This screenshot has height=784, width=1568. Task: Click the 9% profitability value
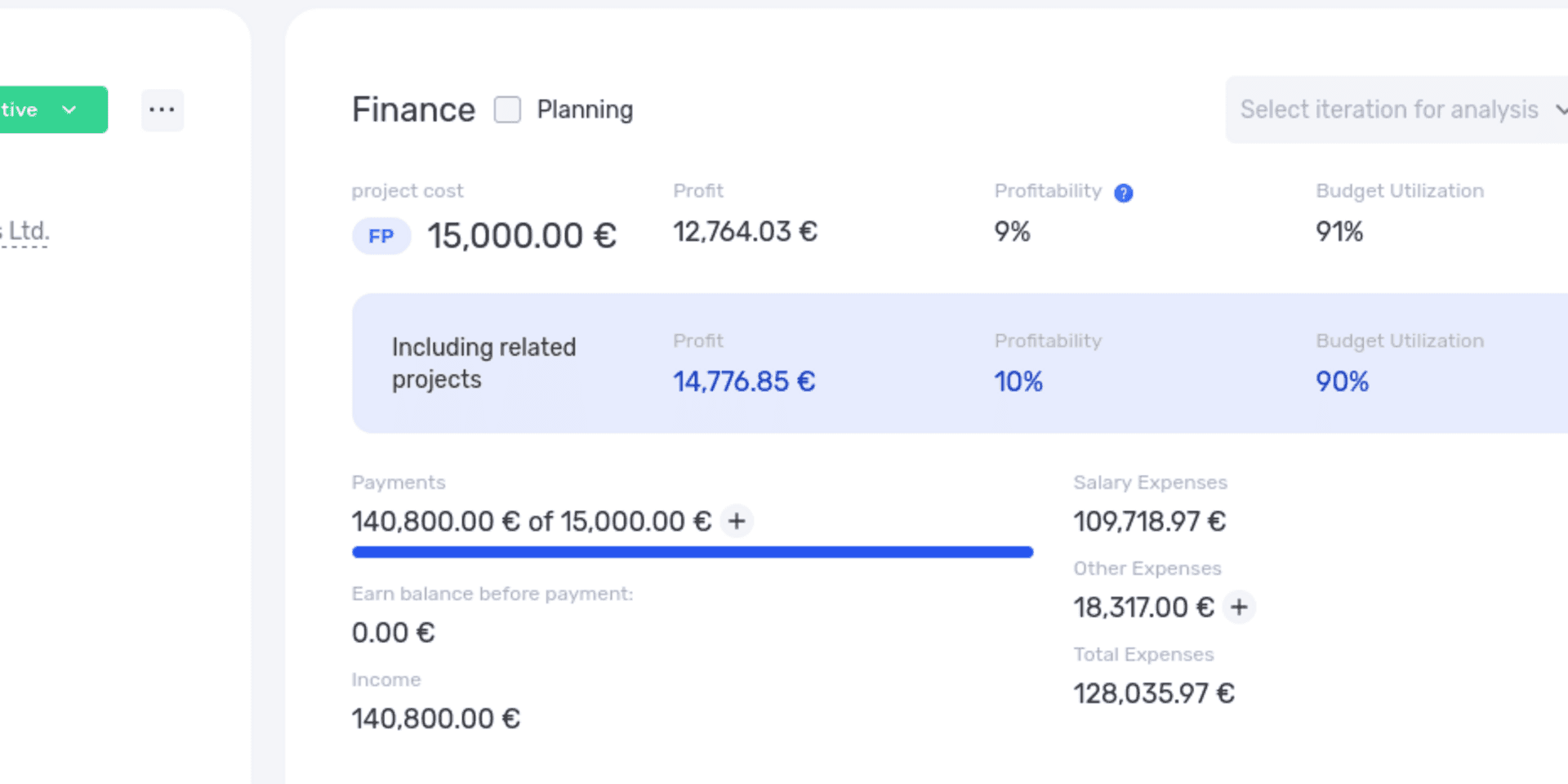[x=1012, y=232]
